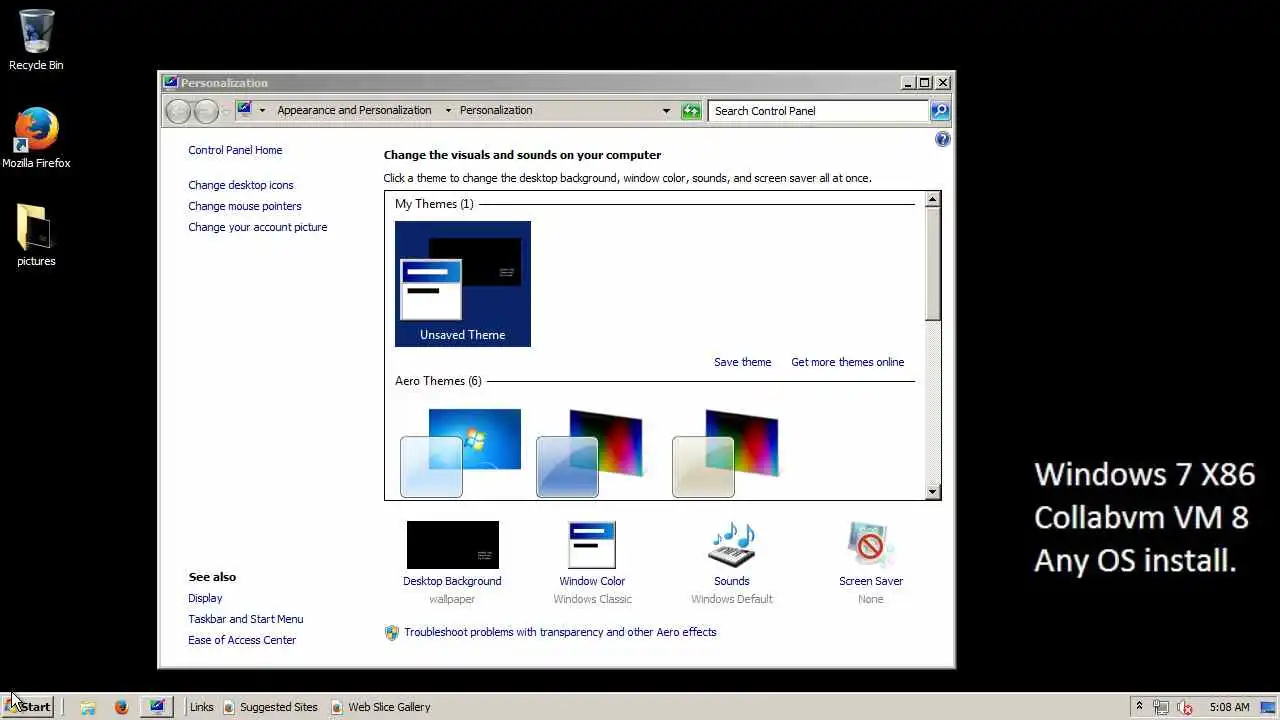The width and height of the screenshot is (1280, 720).
Task: Click the green refresh button in address bar
Action: point(691,111)
